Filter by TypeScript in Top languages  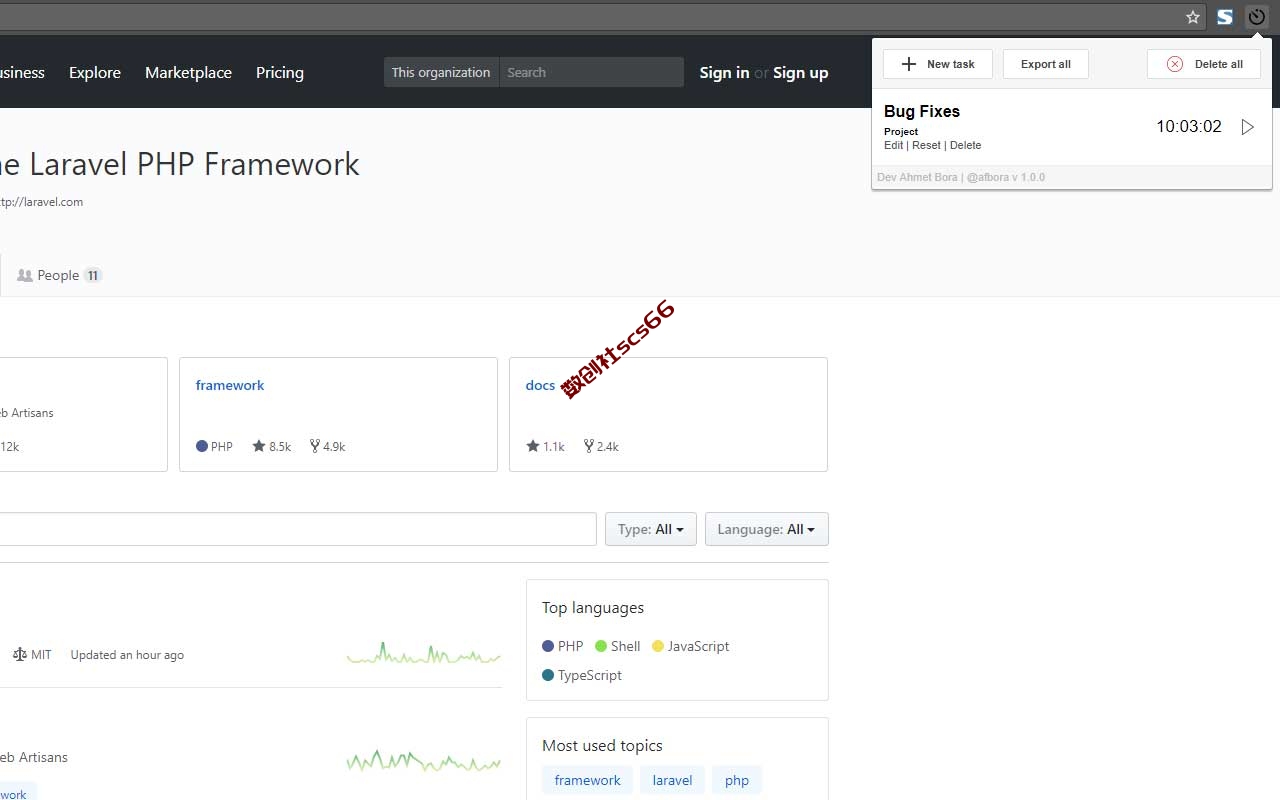[x=582, y=675]
